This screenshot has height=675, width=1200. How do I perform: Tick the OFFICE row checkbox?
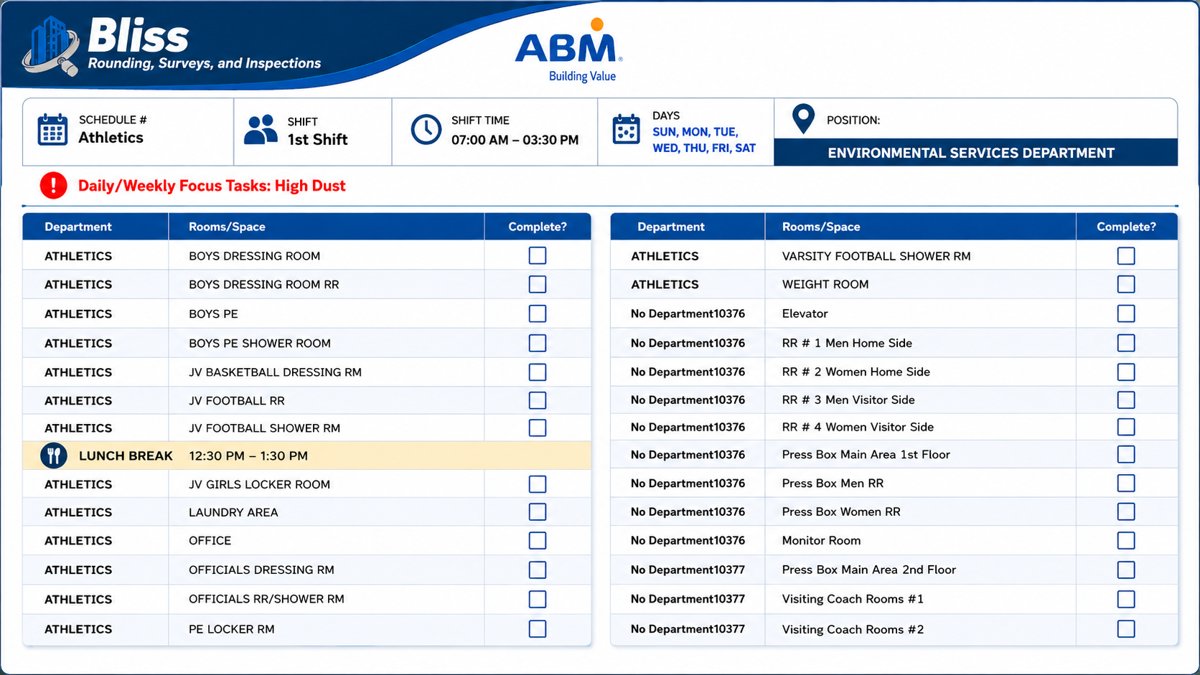(x=537, y=541)
